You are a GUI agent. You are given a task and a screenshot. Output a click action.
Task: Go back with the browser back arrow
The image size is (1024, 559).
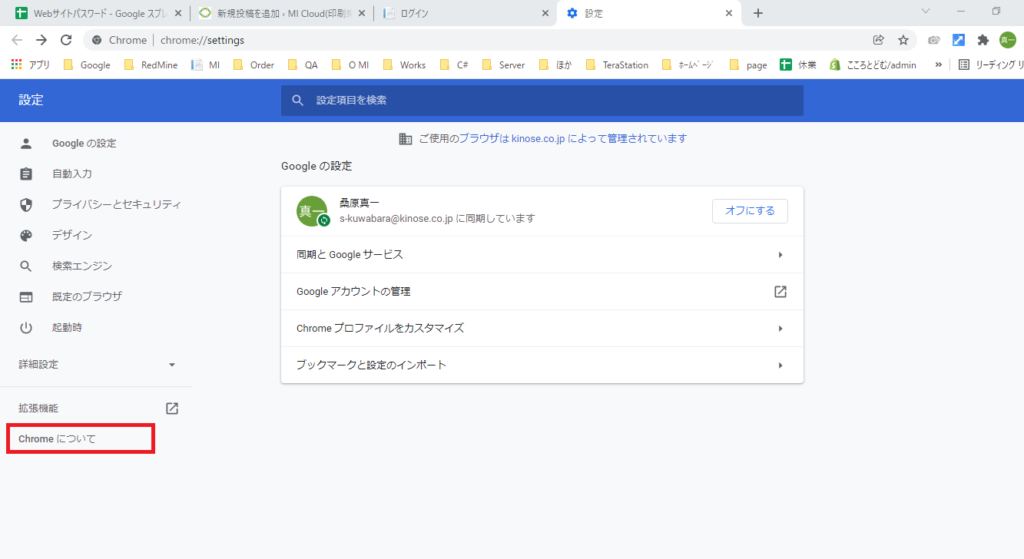pyautogui.click(x=17, y=40)
